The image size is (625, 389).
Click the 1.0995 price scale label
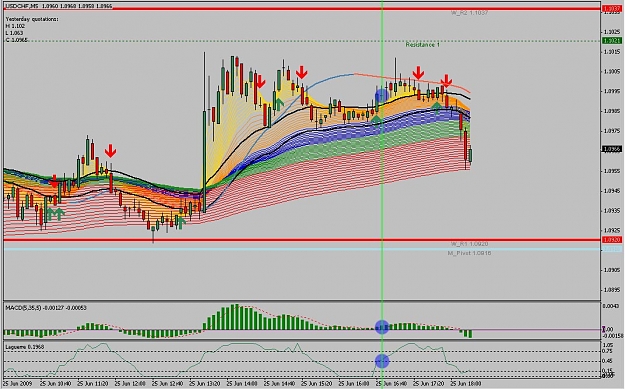612,91
